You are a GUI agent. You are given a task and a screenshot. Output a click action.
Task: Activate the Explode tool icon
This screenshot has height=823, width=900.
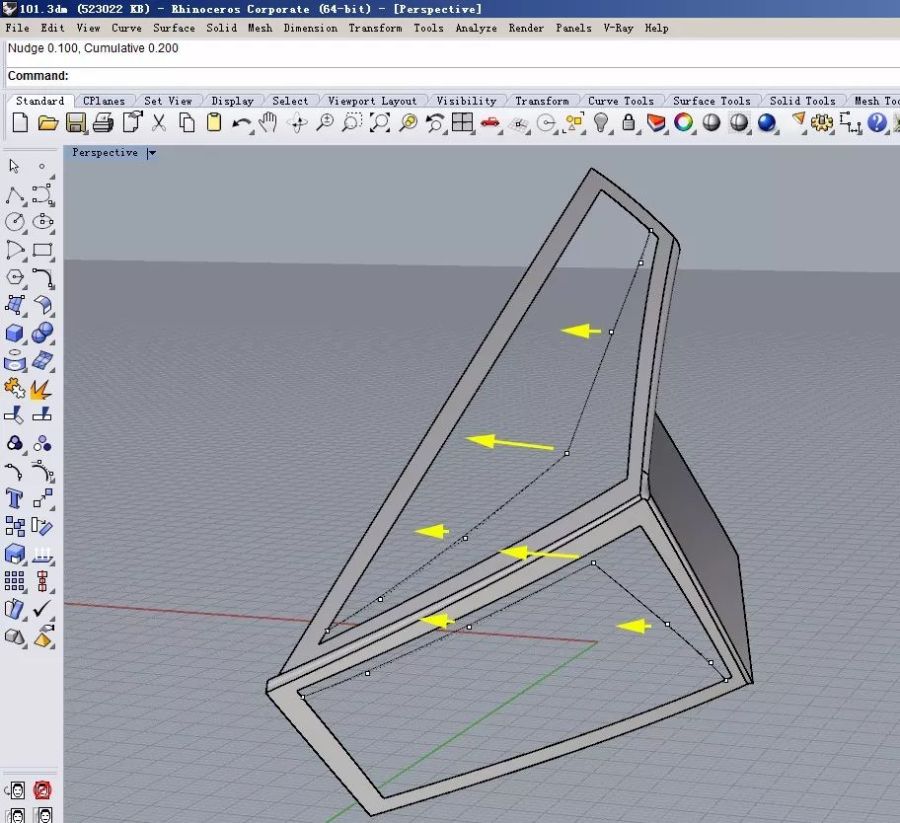(x=42, y=388)
